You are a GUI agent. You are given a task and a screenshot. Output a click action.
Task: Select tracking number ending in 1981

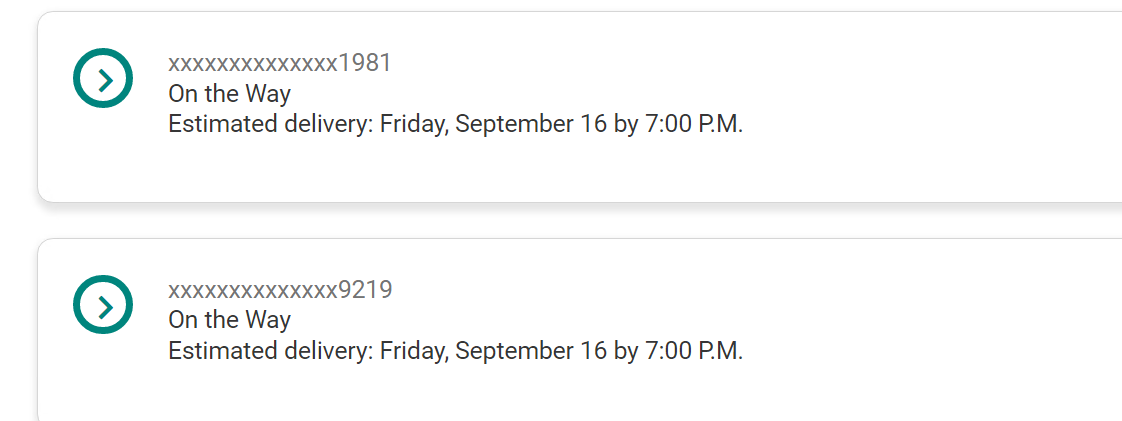click(x=280, y=63)
